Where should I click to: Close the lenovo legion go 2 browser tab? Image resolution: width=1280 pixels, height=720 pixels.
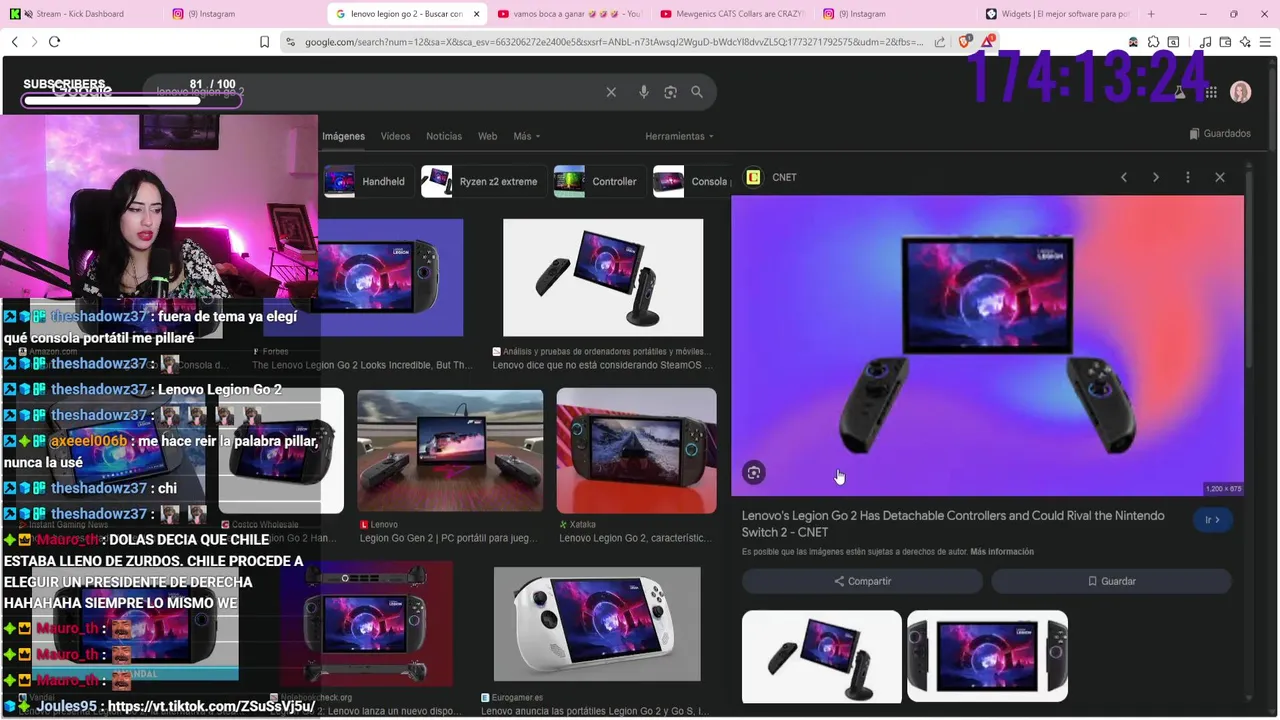(476, 14)
